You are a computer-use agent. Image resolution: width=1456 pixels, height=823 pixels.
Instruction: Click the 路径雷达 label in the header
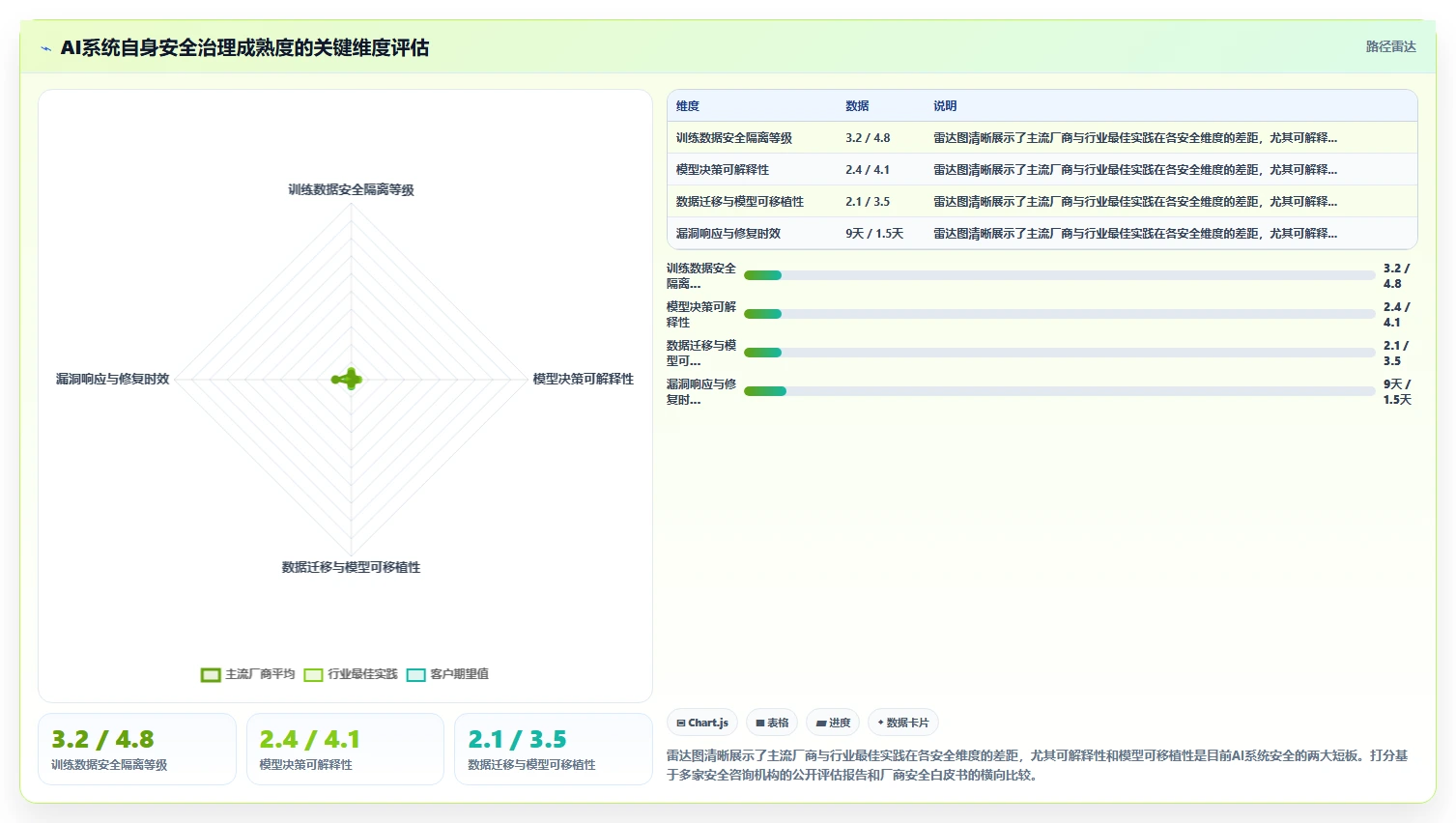click(x=1390, y=46)
